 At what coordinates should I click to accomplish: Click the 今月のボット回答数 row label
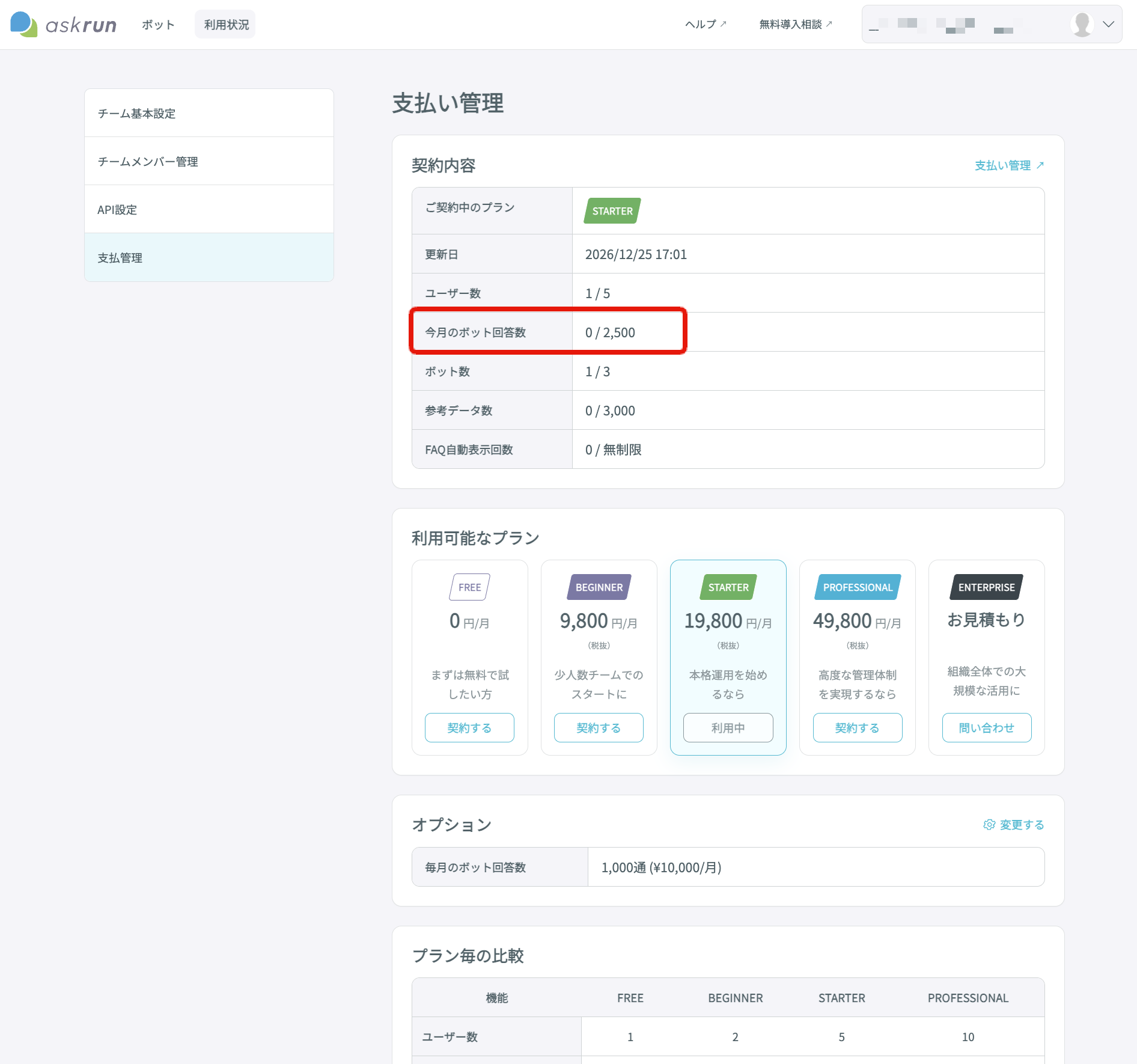pos(475,332)
